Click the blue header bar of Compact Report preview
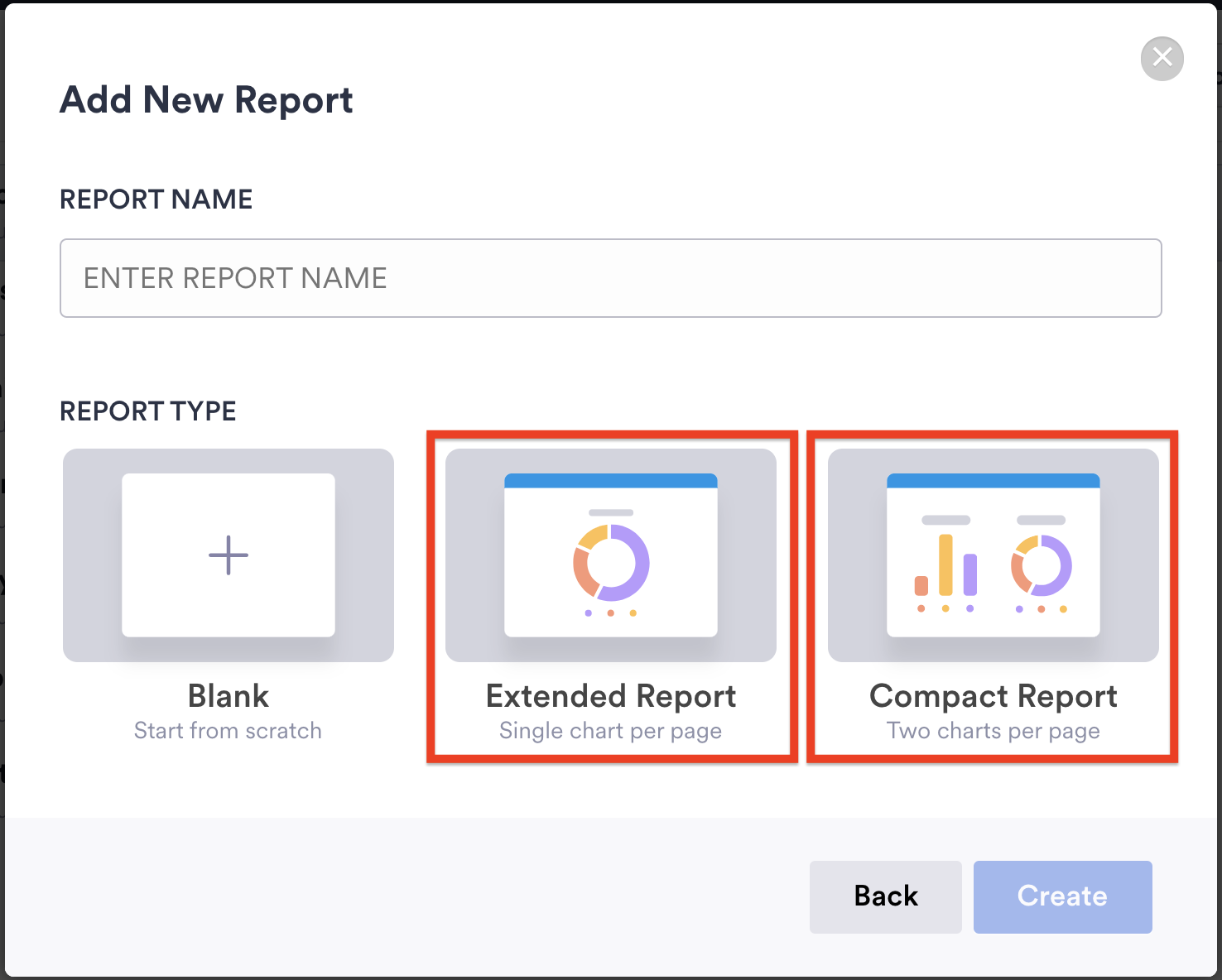 point(993,481)
